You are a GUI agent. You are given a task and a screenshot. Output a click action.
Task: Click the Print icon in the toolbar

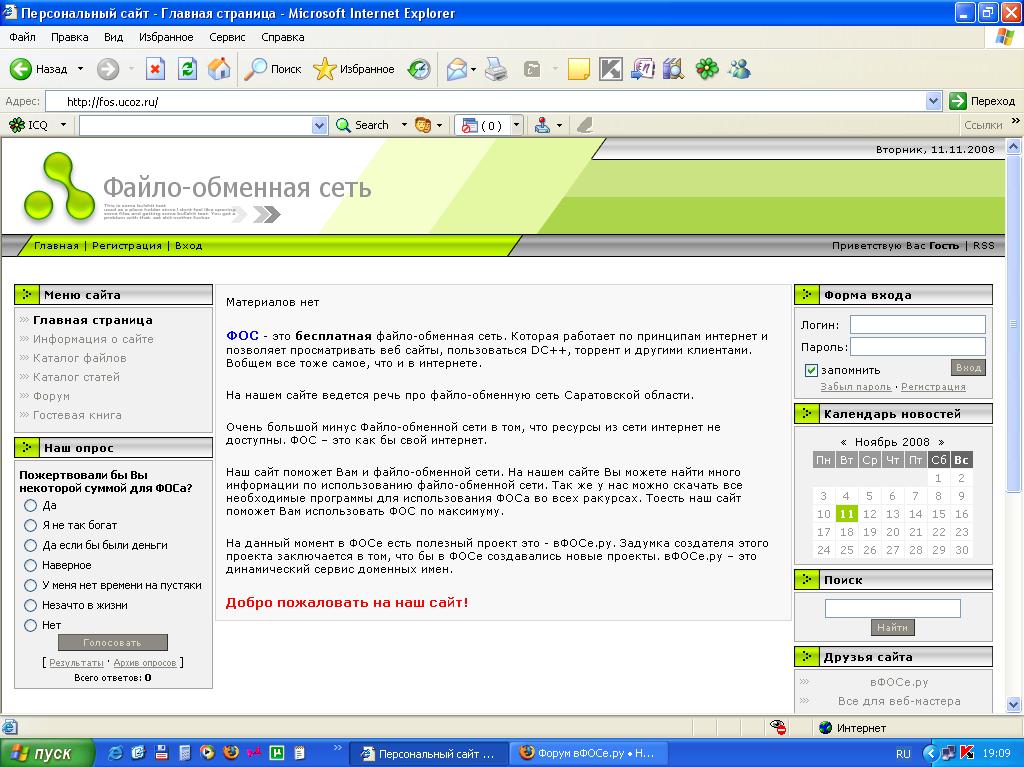coord(496,69)
